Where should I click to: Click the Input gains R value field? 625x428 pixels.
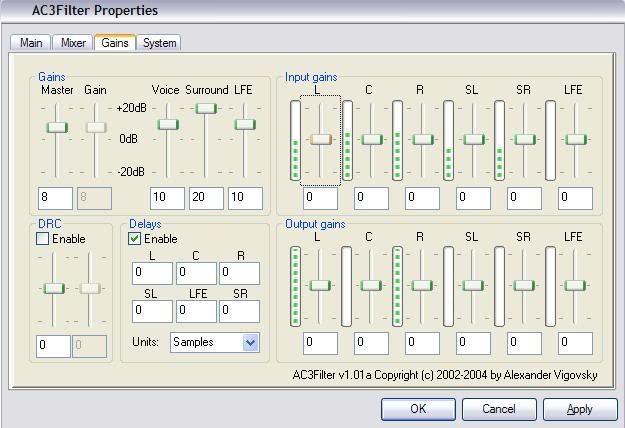(x=423, y=198)
